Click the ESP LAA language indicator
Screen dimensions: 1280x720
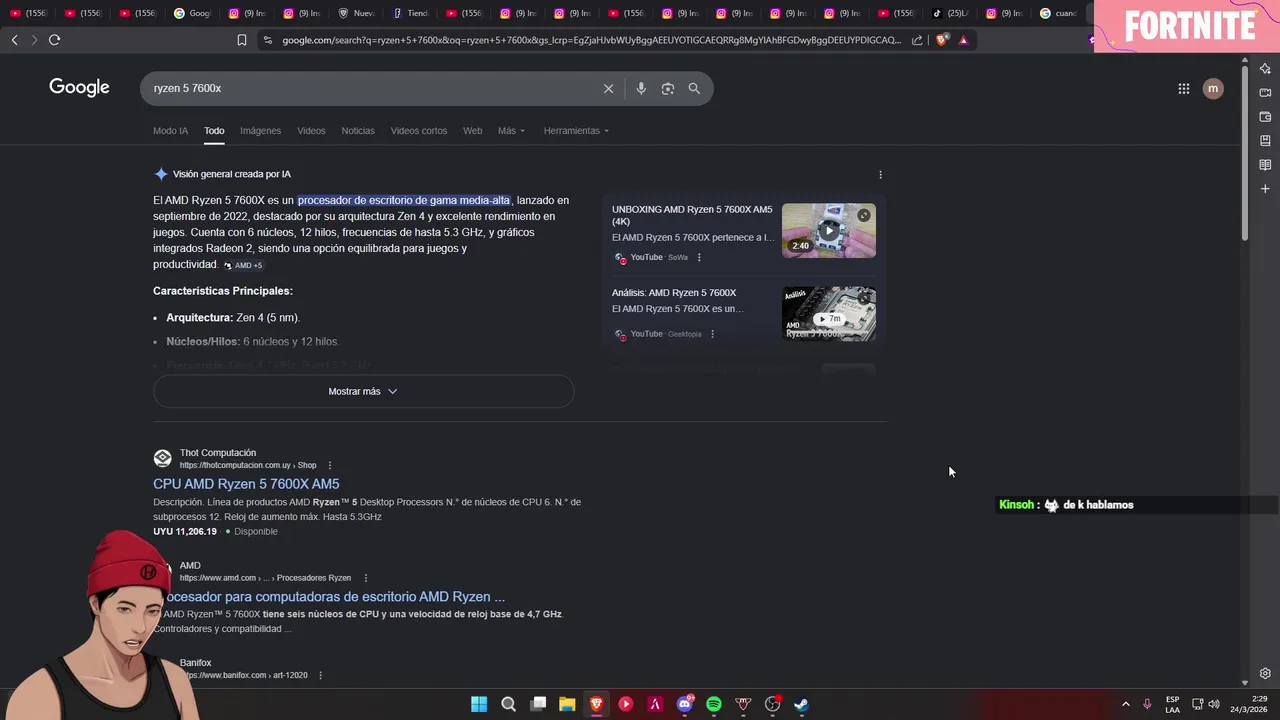pyautogui.click(x=1172, y=704)
